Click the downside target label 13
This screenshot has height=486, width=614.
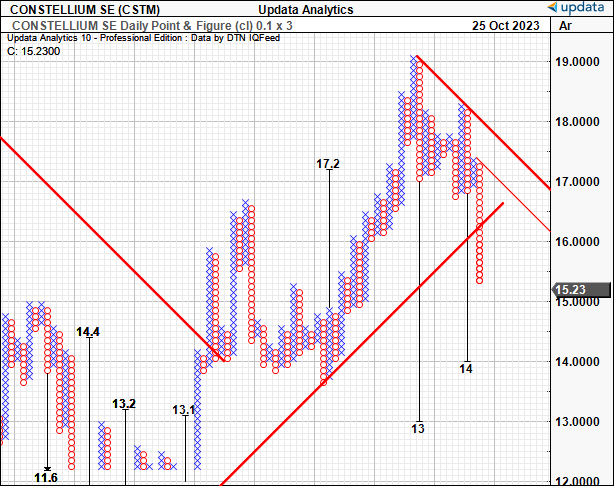click(x=418, y=428)
